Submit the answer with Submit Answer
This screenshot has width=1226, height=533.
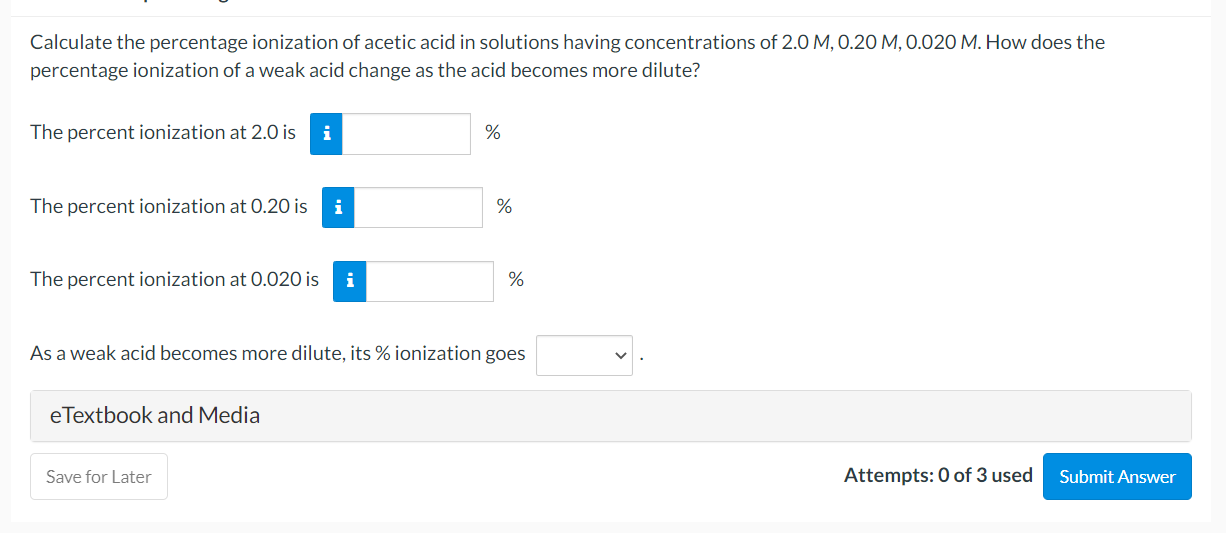1117,476
